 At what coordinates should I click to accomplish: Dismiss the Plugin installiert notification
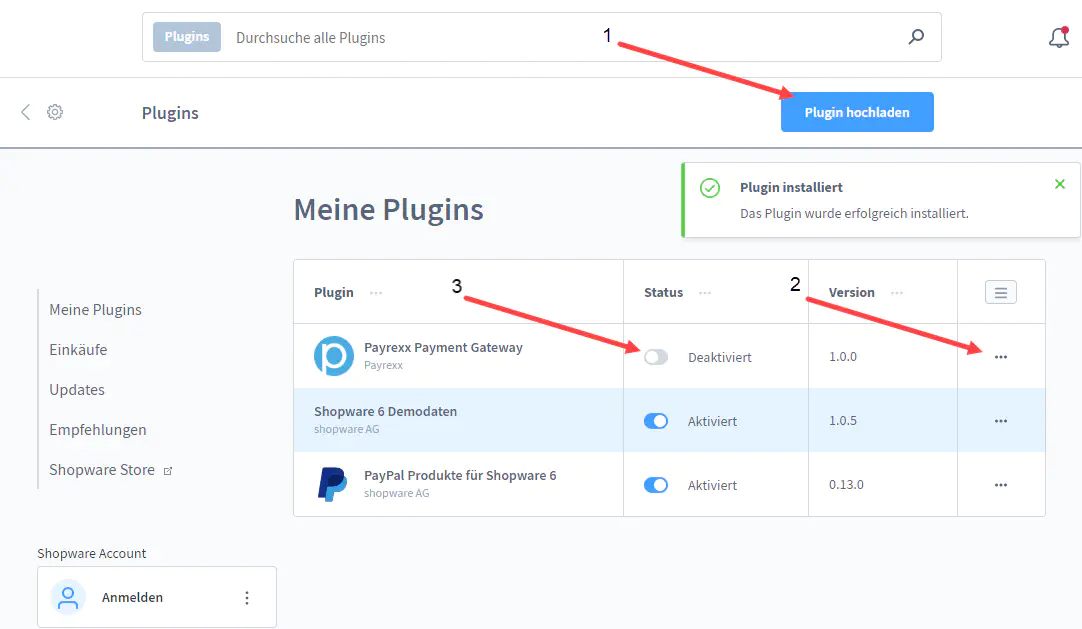(x=1060, y=184)
